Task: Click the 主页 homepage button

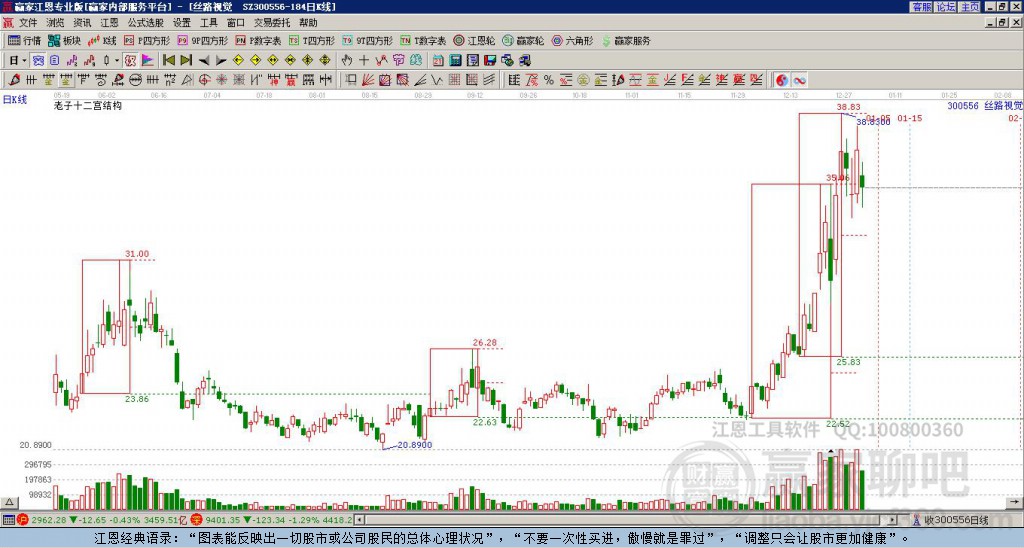Action: [970, 7]
